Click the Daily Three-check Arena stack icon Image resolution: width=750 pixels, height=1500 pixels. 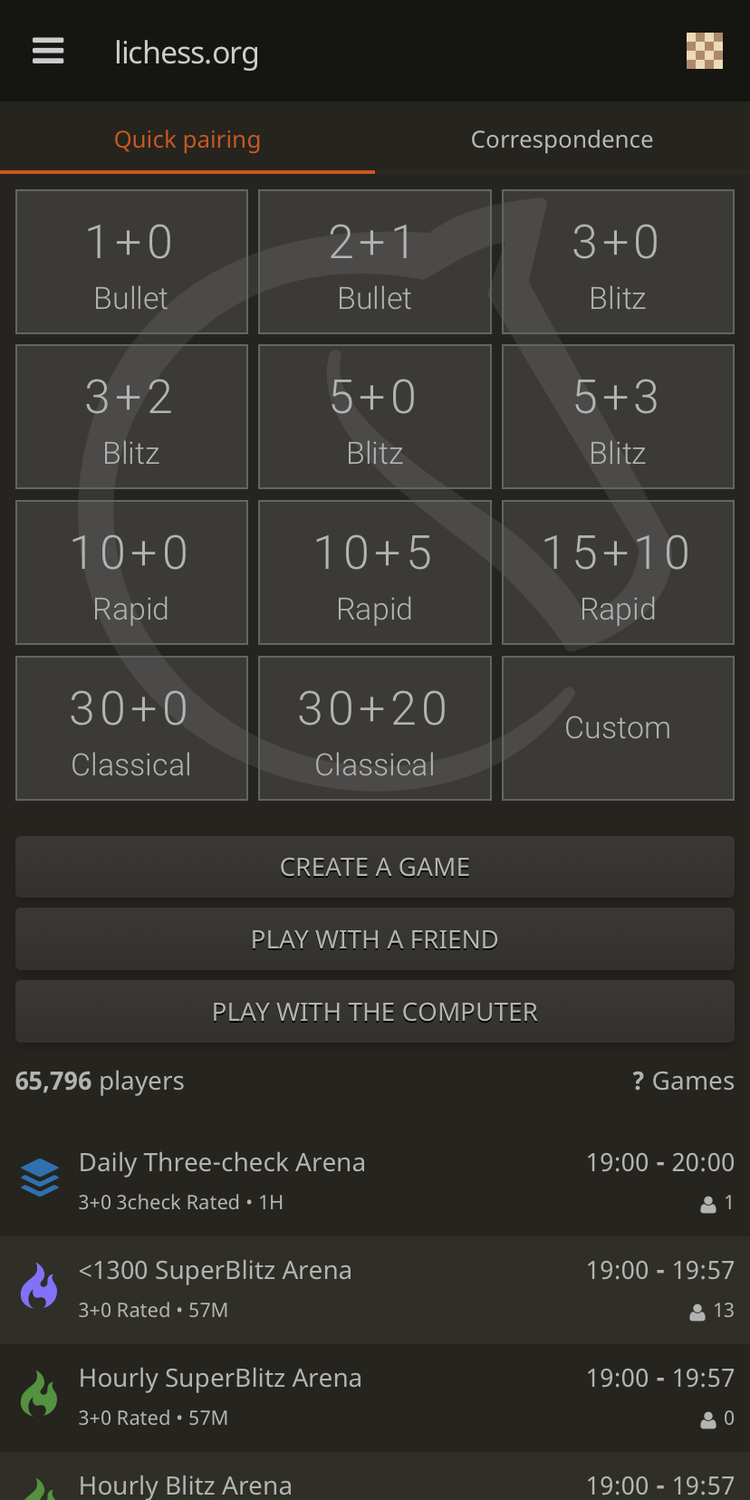coord(40,1179)
